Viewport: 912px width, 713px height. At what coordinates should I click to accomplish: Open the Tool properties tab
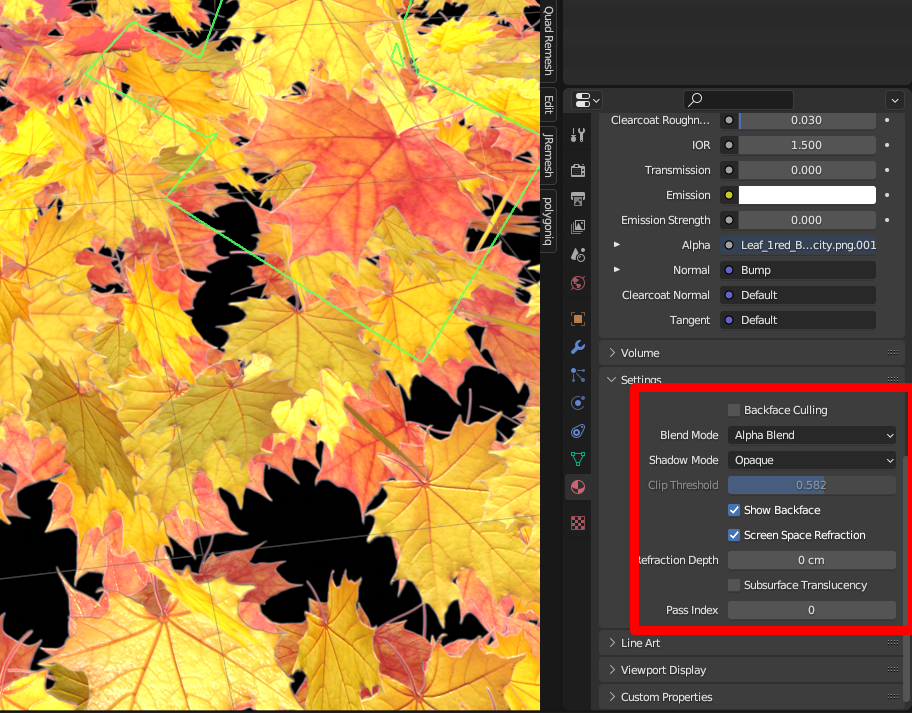coord(577,135)
